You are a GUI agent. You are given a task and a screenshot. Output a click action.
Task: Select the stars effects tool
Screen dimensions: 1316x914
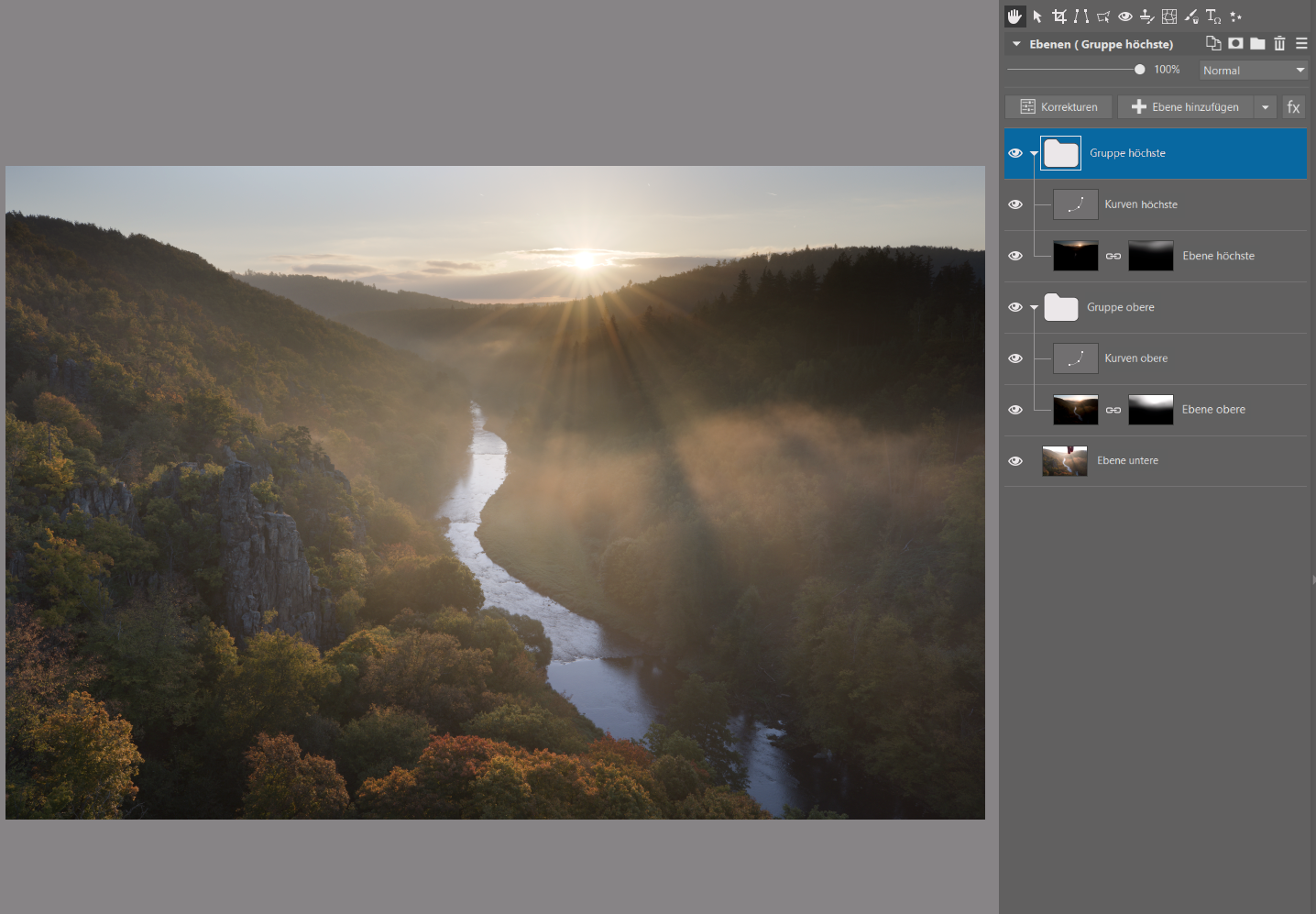pyautogui.click(x=1235, y=17)
